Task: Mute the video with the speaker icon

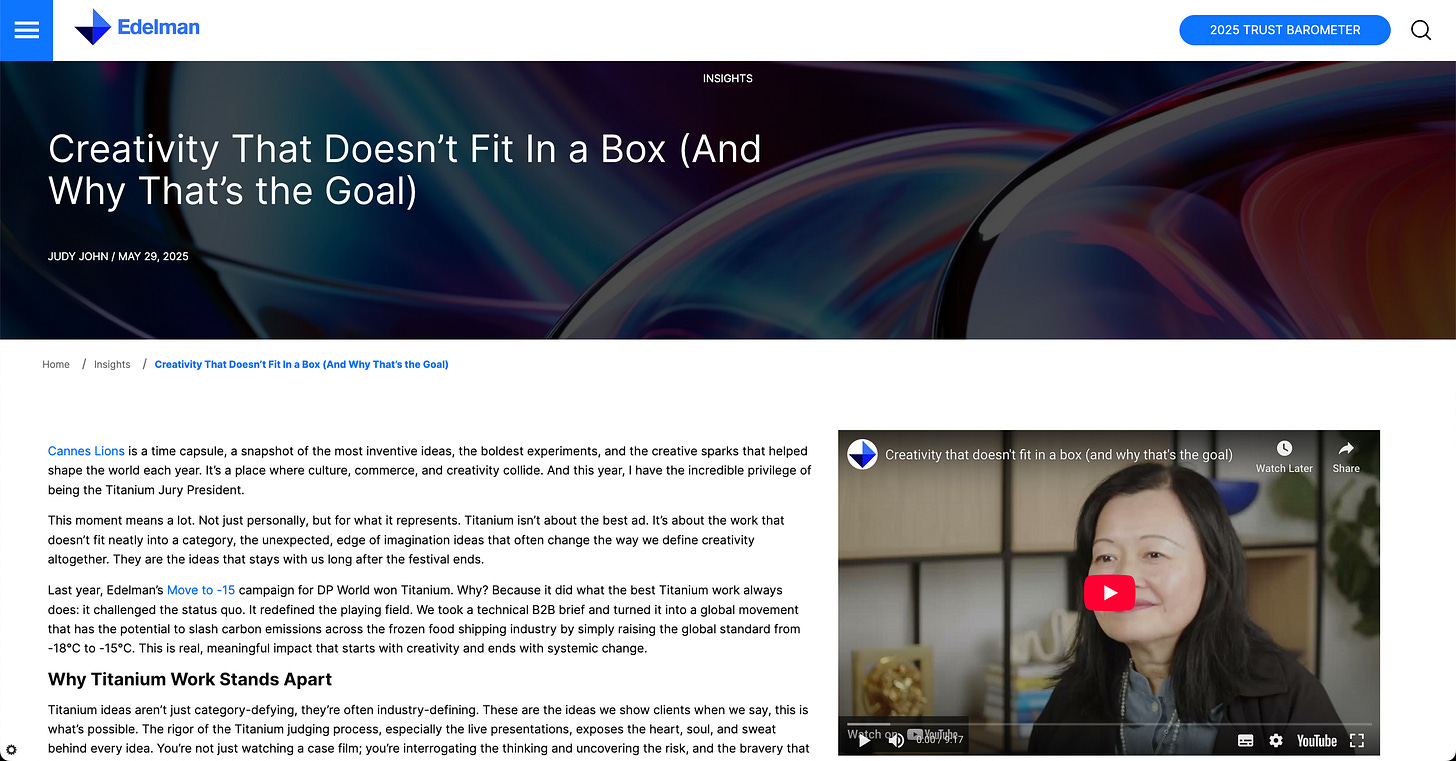Action: coord(896,741)
